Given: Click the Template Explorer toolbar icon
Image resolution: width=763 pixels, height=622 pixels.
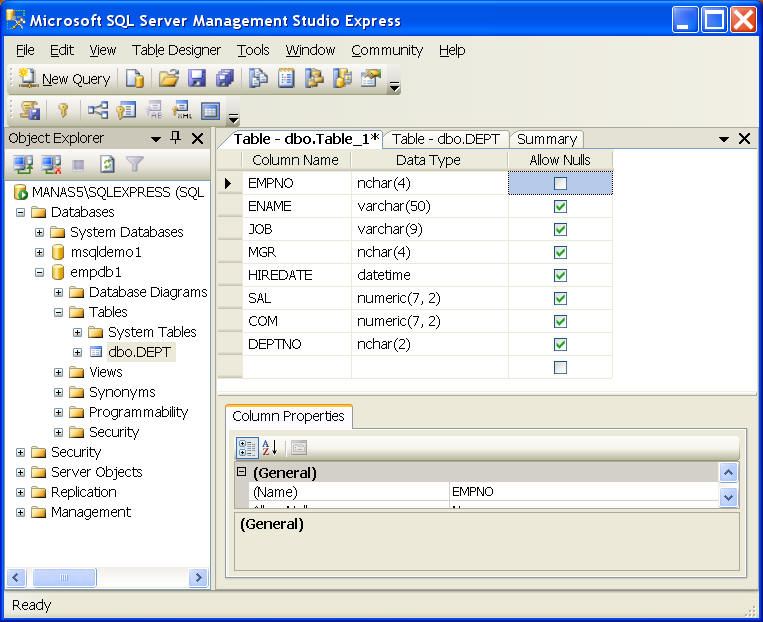Looking at the screenshot, I should point(343,78).
